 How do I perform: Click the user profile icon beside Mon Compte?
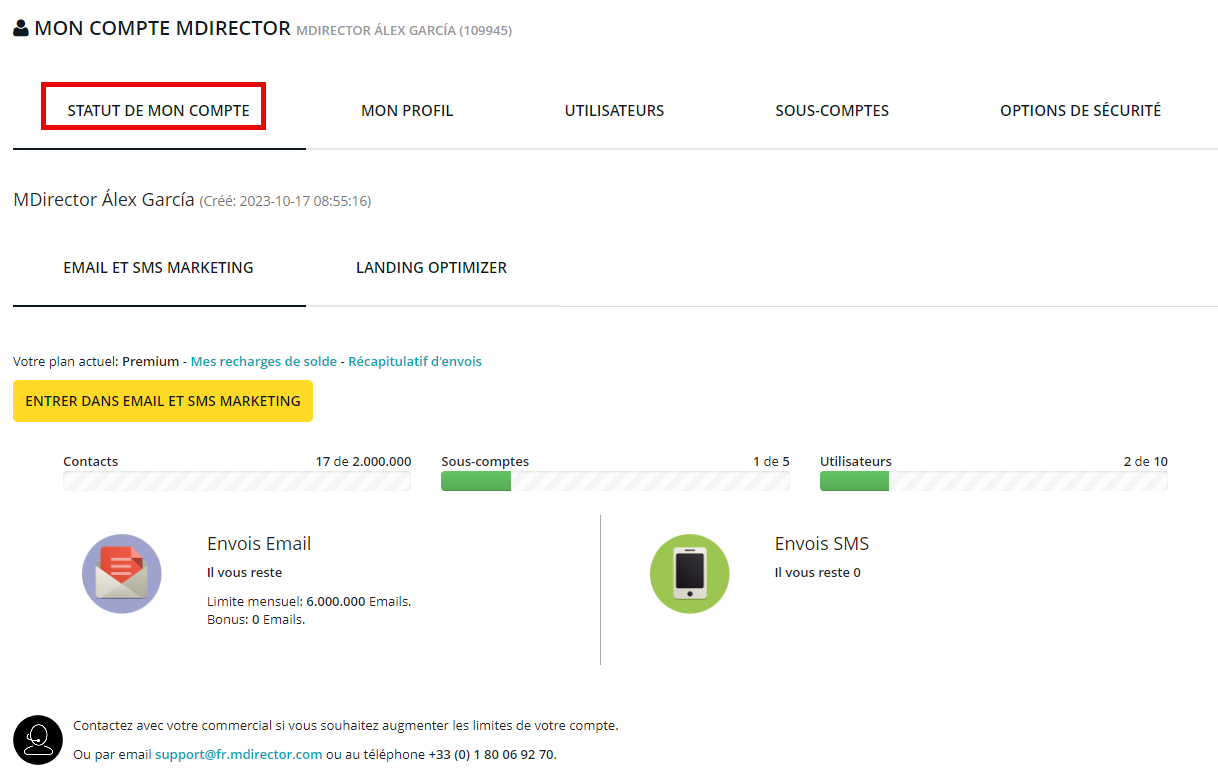pos(21,29)
